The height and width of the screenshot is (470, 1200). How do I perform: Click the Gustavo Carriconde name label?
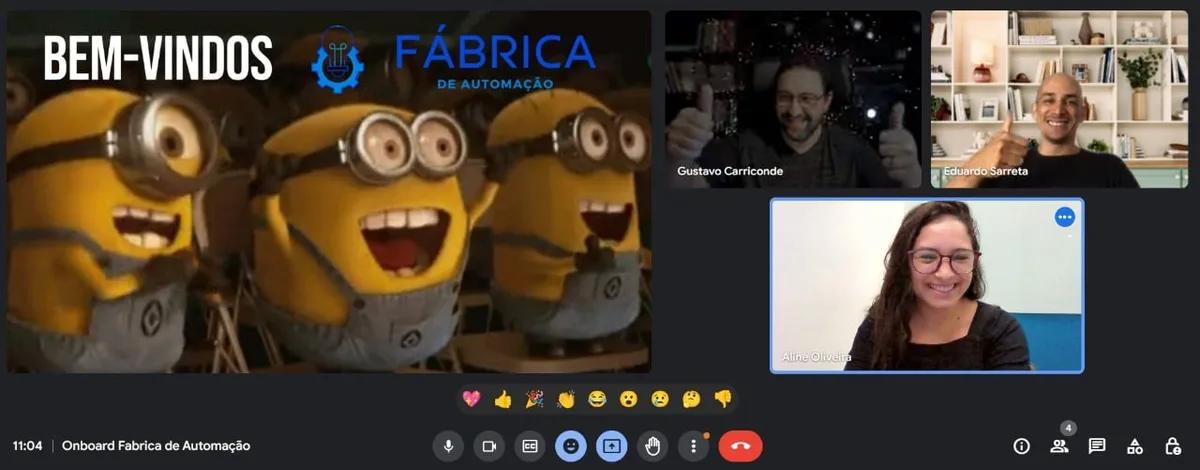730,171
